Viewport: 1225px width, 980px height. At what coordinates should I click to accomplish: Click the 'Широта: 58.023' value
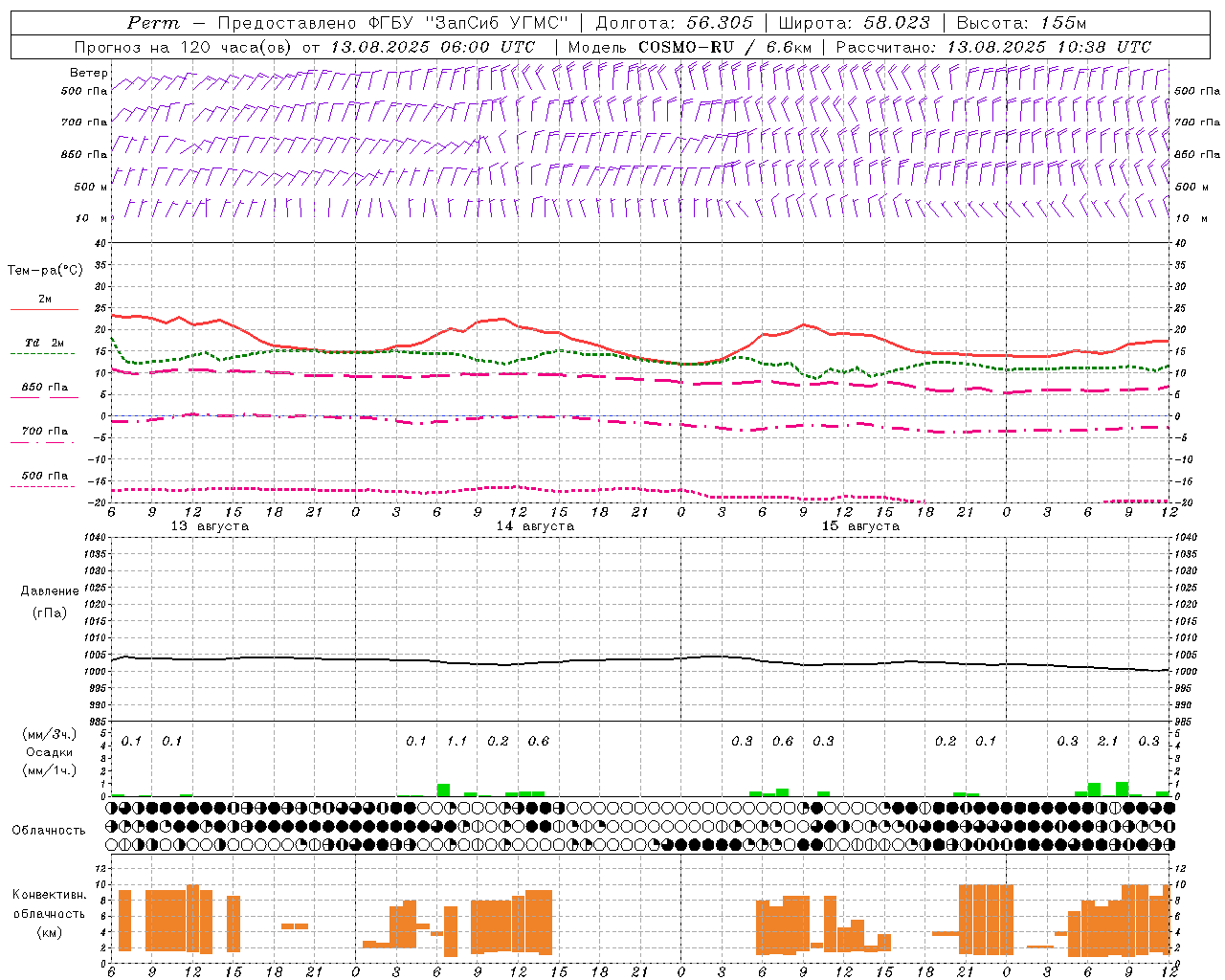[x=854, y=23]
